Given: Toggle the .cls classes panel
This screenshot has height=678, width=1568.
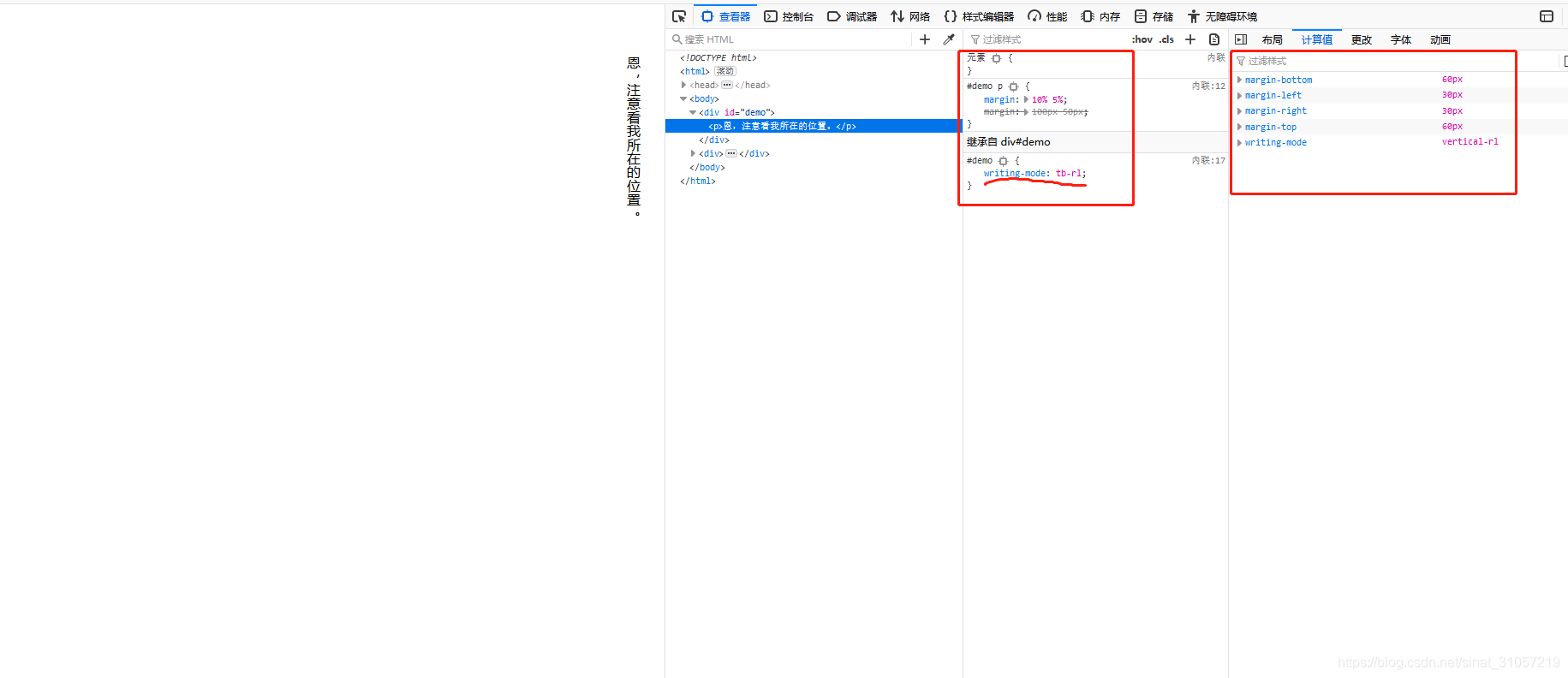Looking at the screenshot, I should coord(1166,39).
